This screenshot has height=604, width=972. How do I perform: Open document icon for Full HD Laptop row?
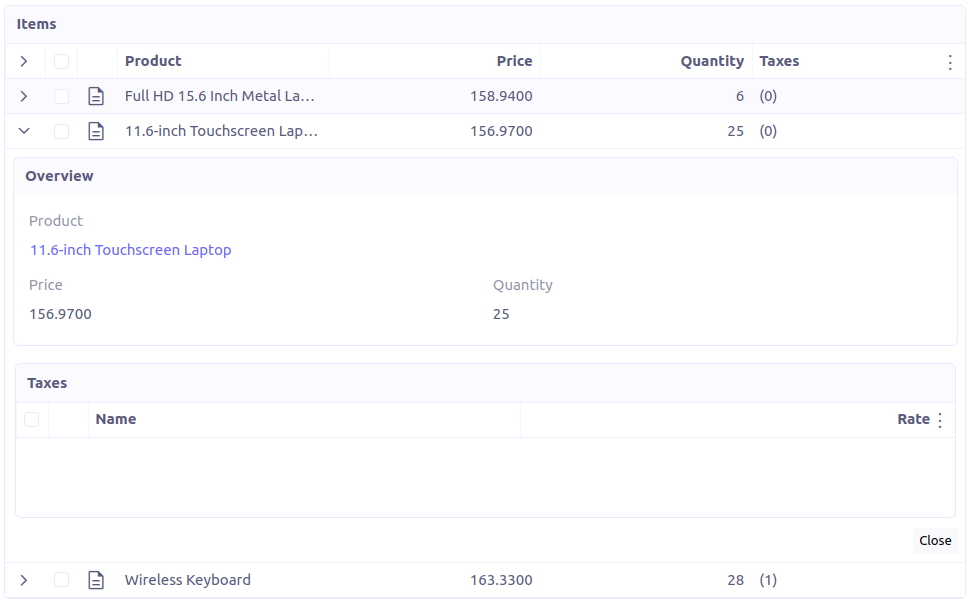point(96,96)
